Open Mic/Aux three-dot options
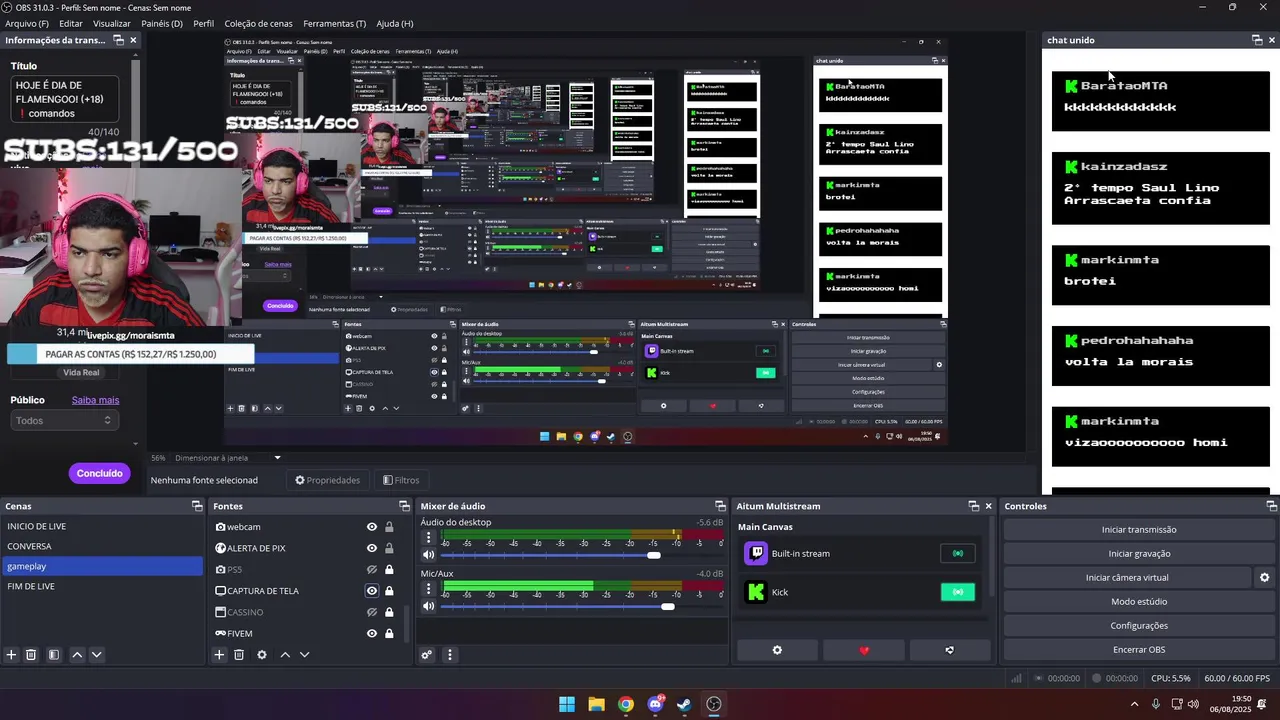1280x720 pixels. pyautogui.click(x=428, y=589)
